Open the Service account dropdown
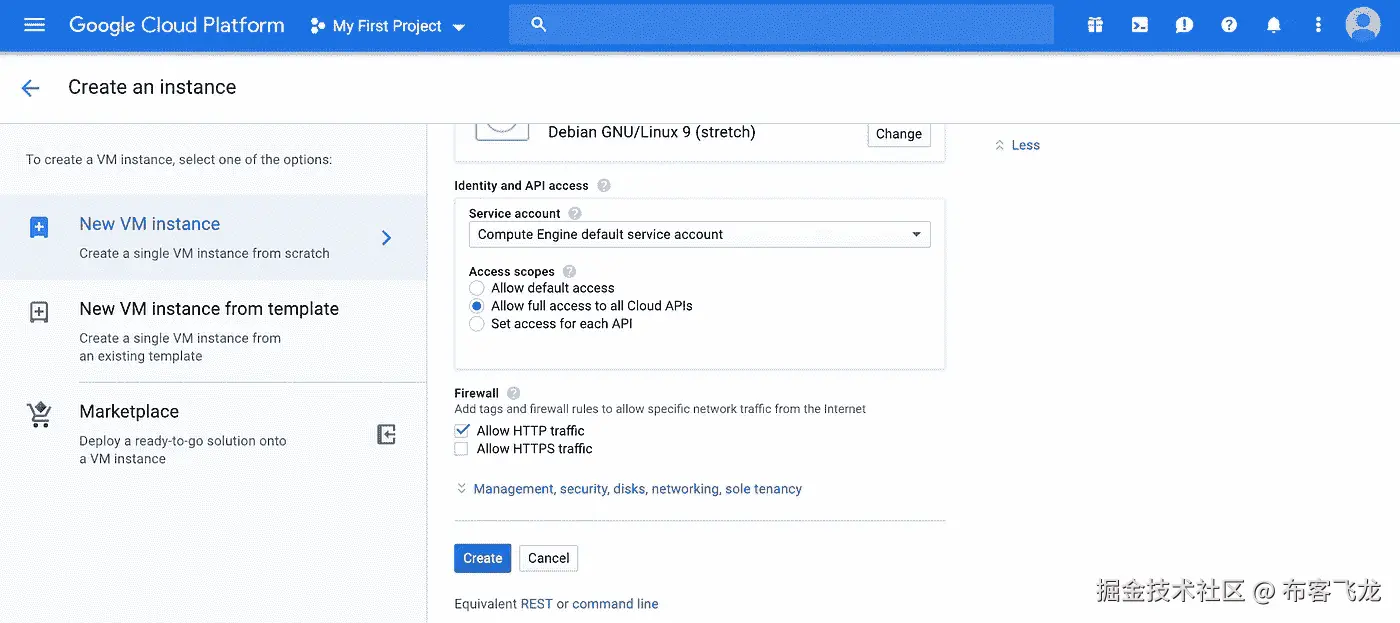The height and width of the screenshot is (623, 1400). coord(699,234)
